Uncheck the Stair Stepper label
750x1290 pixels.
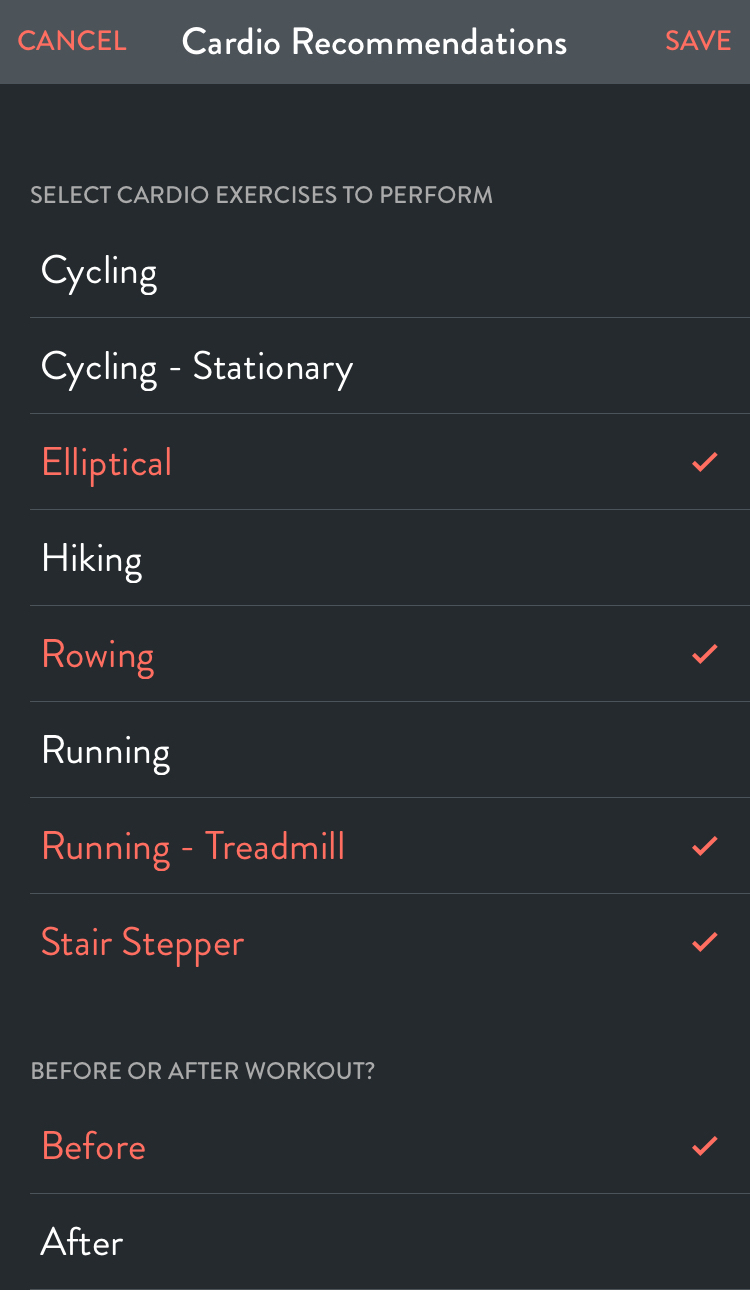click(143, 943)
